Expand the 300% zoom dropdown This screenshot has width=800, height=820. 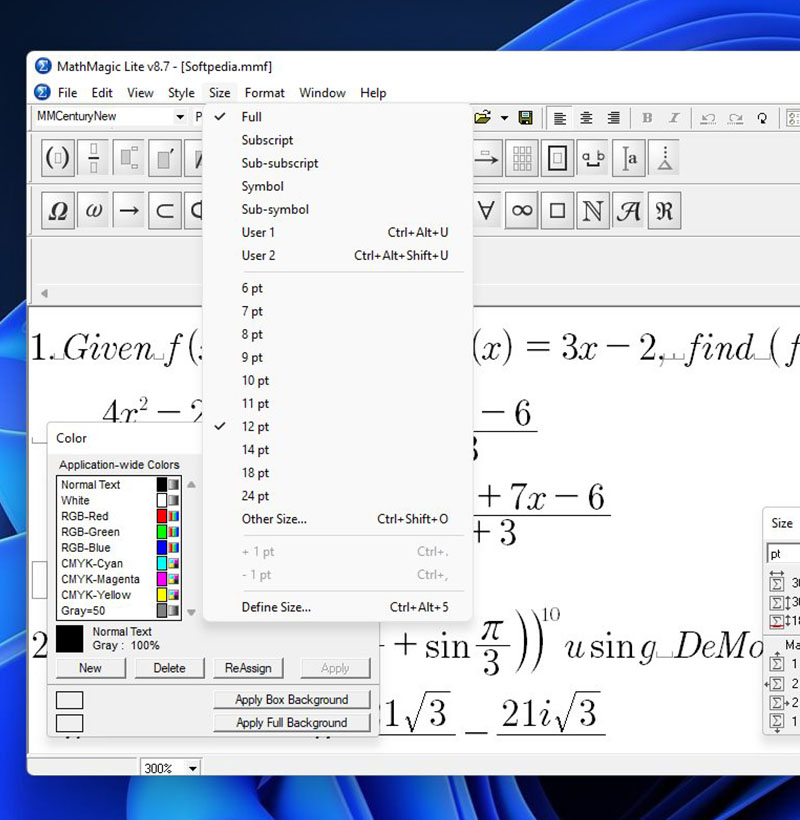(192, 768)
